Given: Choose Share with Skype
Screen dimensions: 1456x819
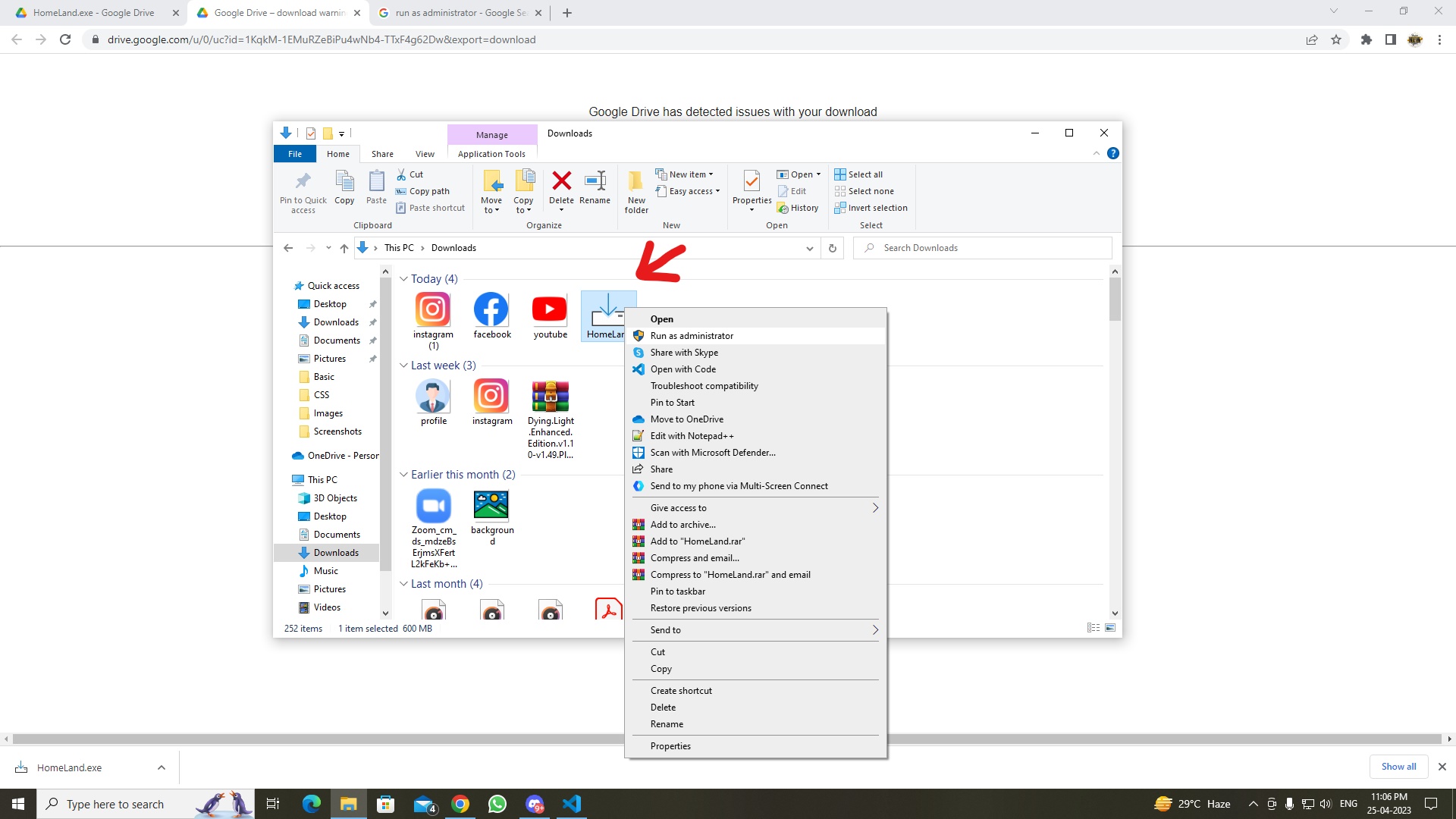Looking at the screenshot, I should [x=755, y=353].
